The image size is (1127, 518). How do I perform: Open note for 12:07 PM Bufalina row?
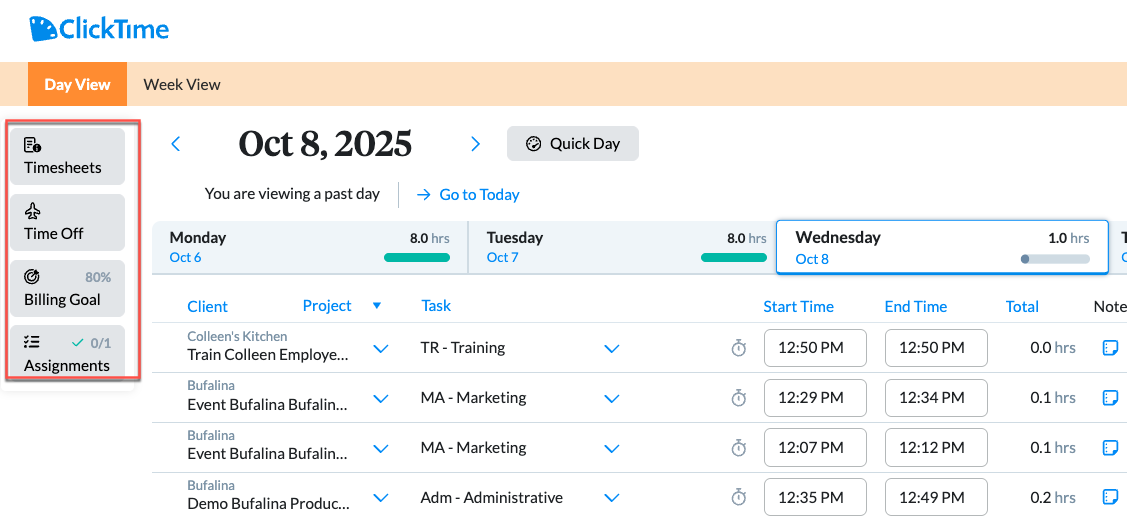1110,448
